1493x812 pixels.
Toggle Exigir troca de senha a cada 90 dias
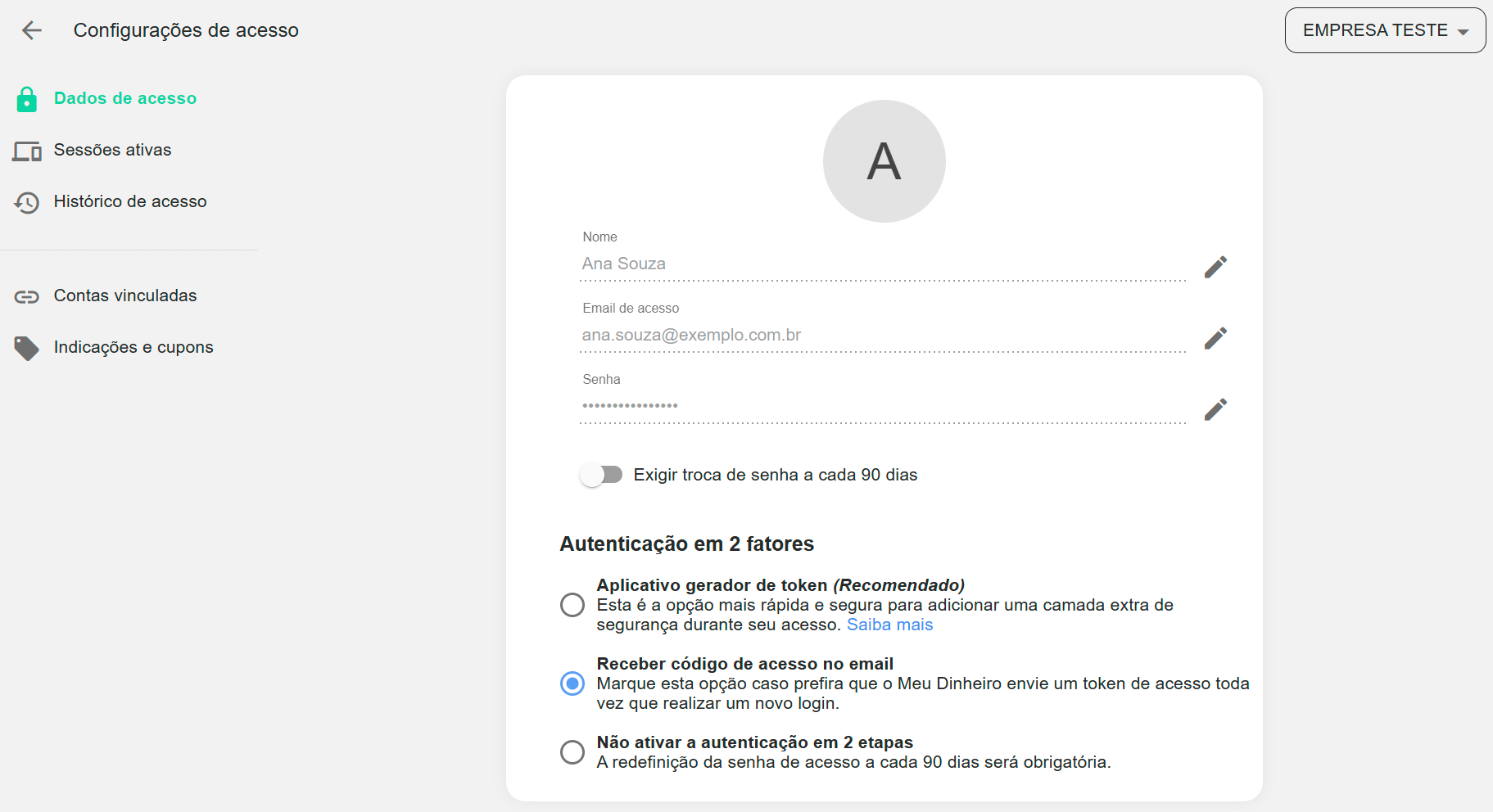(x=601, y=475)
